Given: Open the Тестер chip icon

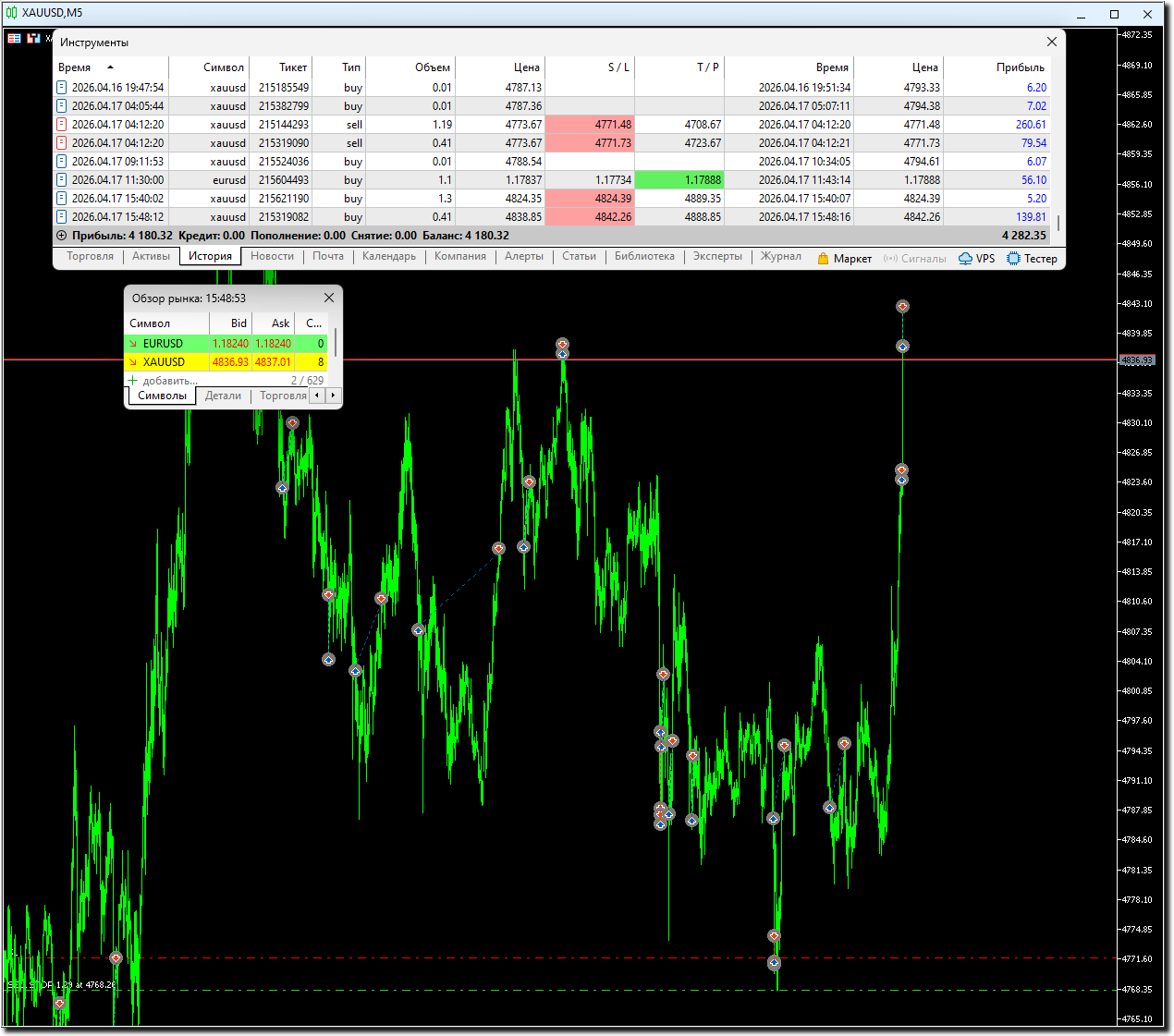Looking at the screenshot, I should pos(1013,259).
